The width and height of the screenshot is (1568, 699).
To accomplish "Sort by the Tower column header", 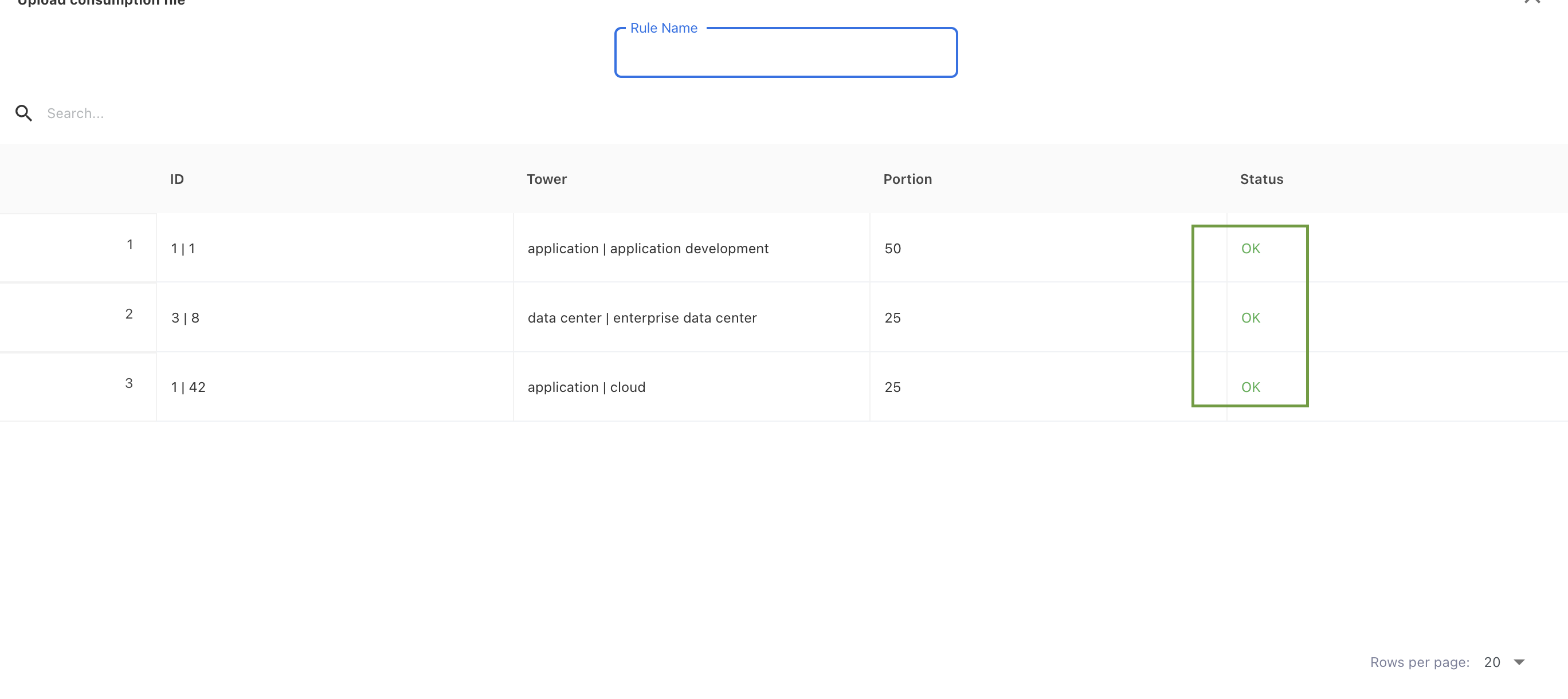I will pos(547,179).
